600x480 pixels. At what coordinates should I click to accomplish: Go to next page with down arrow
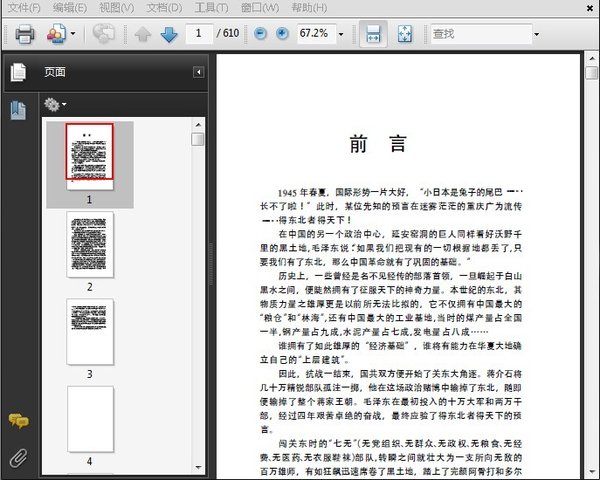(168, 34)
